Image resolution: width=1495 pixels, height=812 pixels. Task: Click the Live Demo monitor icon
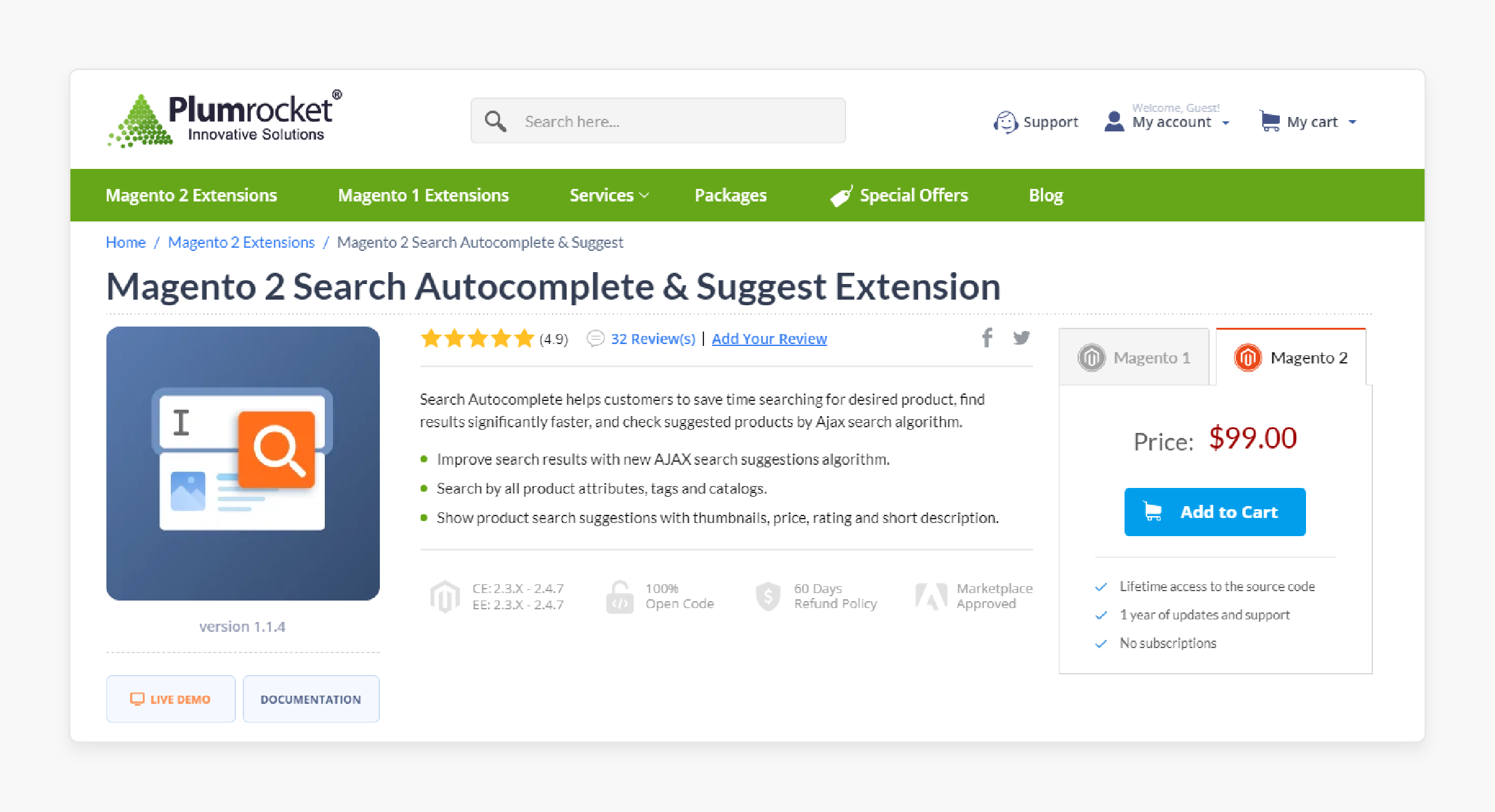[137, 699]
